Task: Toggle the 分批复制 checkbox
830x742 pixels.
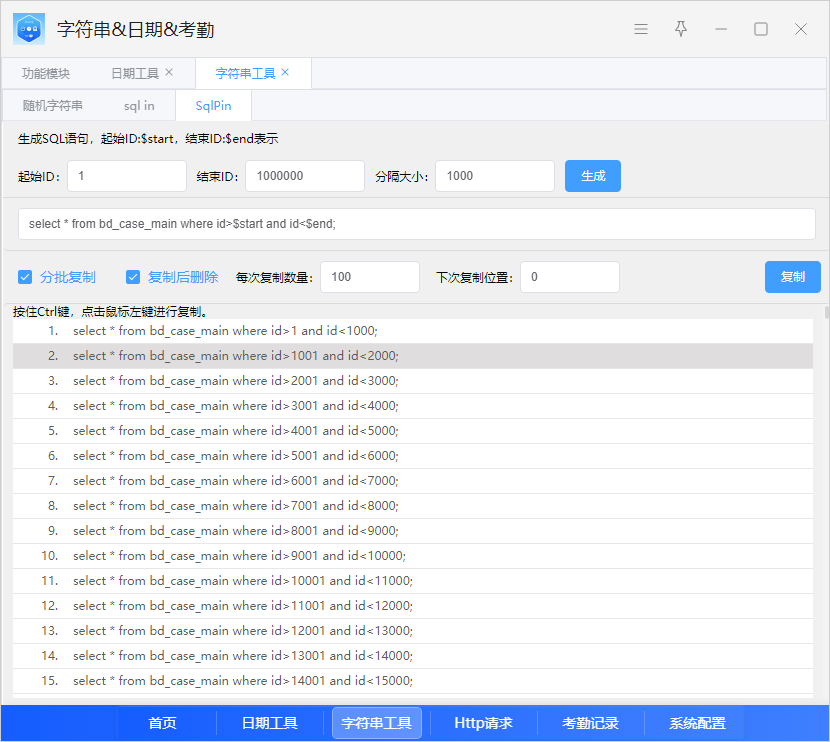Action: click(x=25, y=277)
